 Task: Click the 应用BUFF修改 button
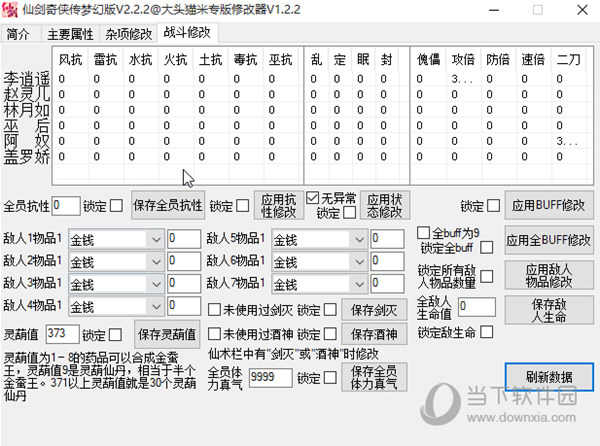[549, 205]
